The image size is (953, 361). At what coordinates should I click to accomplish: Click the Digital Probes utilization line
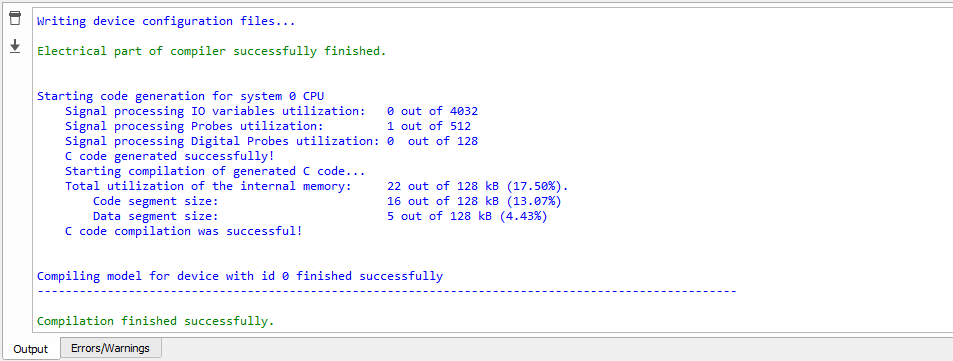(x=272, y=141)
